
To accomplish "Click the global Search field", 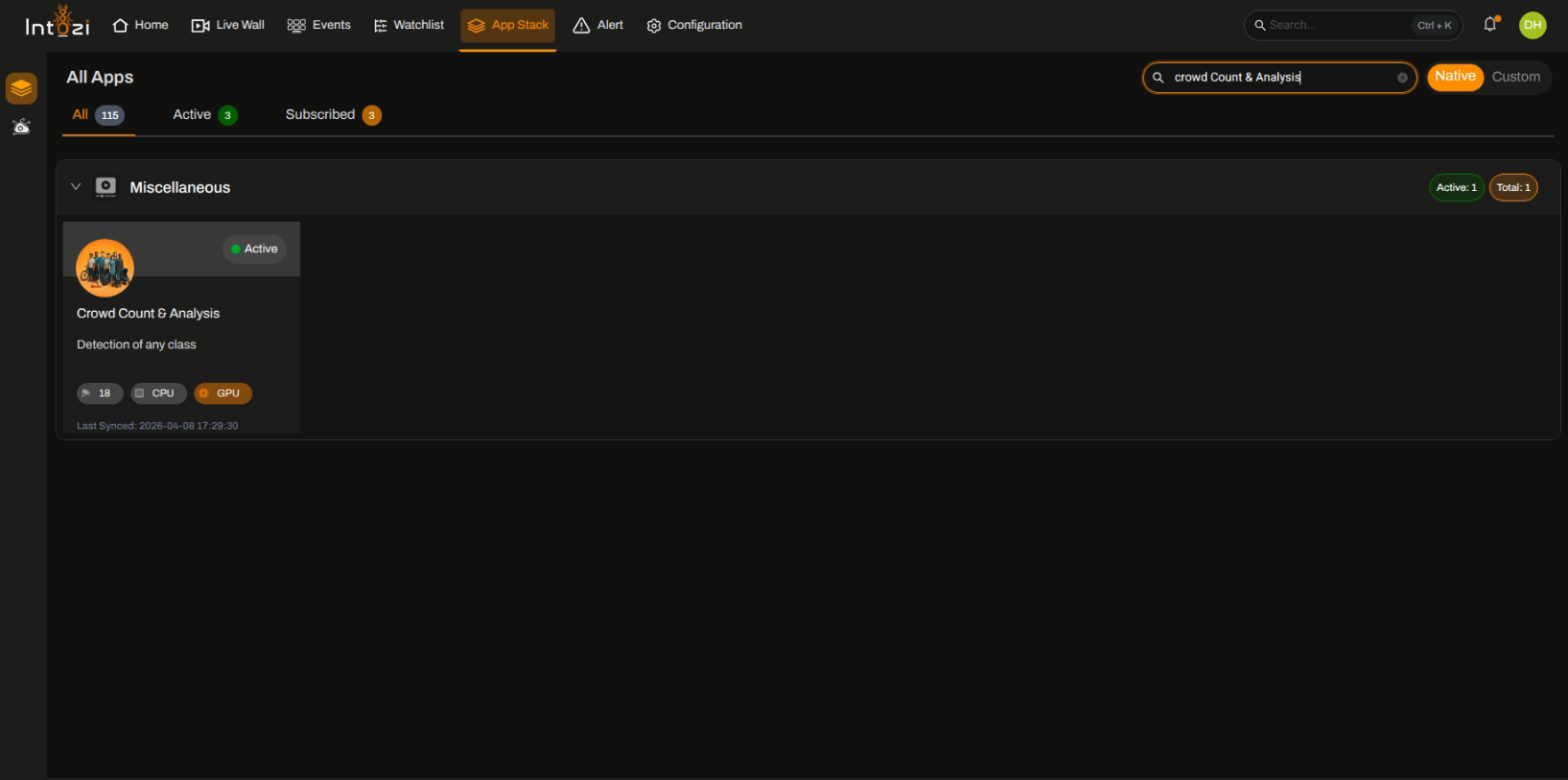I will [1352, 25].
